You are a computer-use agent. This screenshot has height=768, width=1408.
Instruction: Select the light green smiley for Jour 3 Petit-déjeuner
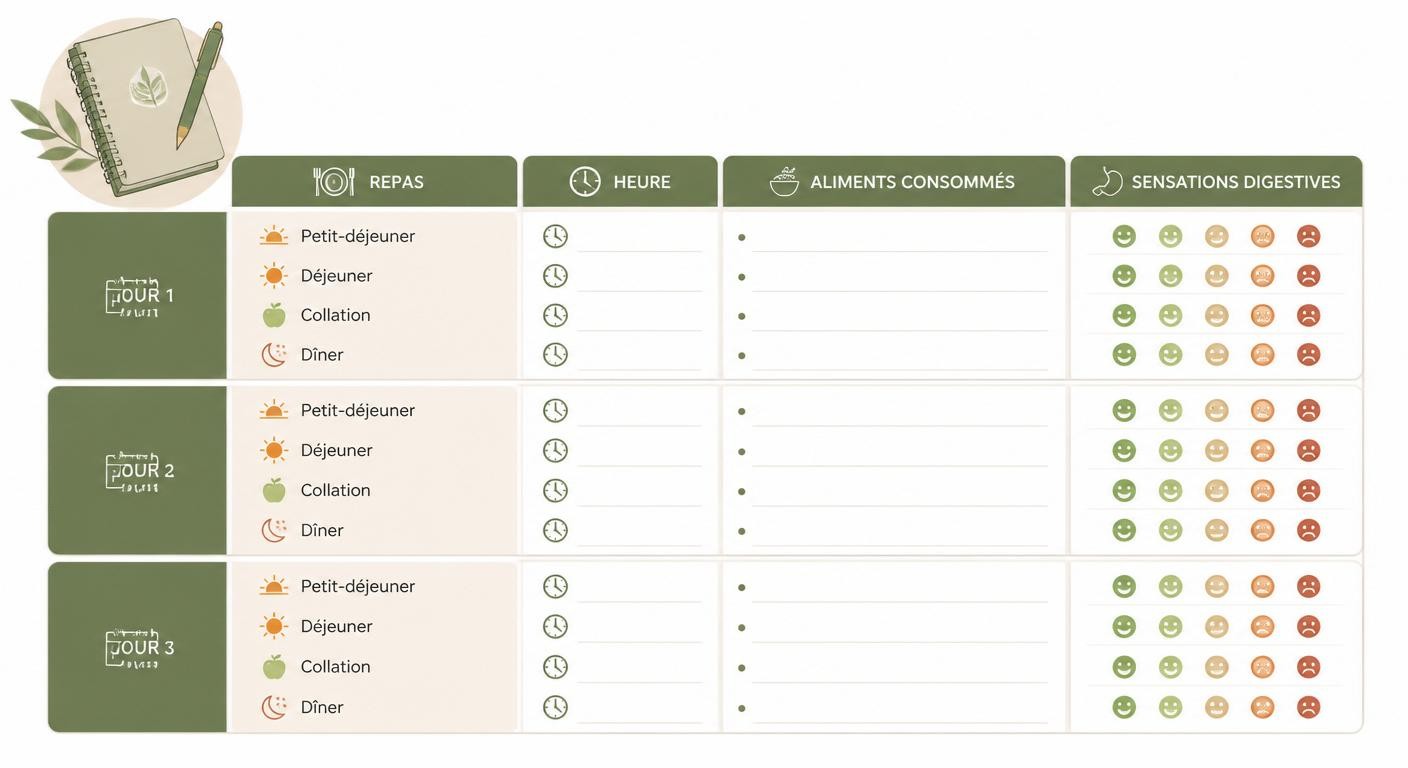click(x=1170, y=586)
